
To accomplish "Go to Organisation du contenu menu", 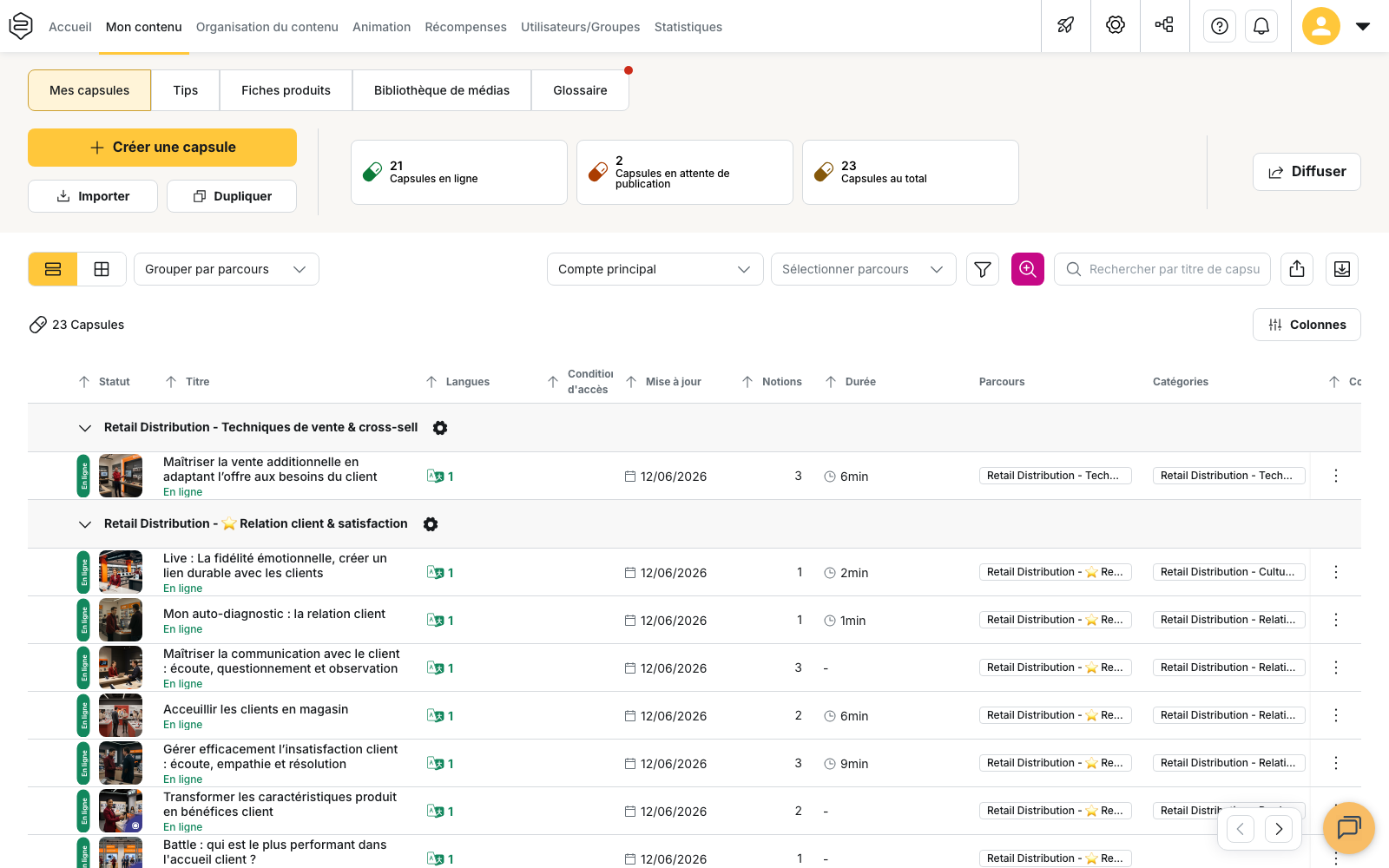I will (x=267, y=27).
